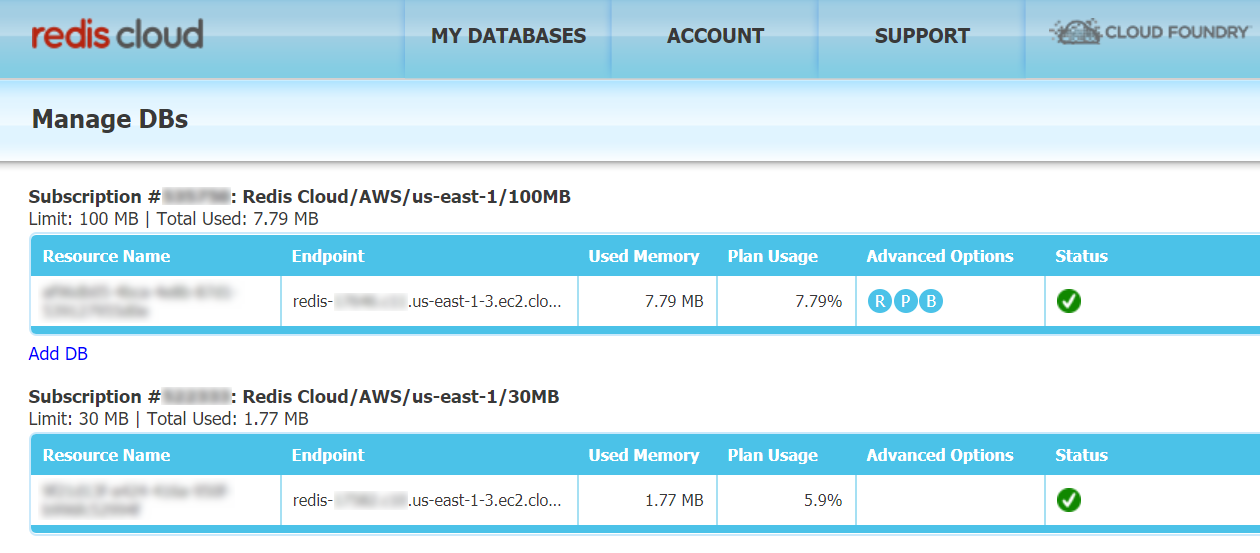Image resolution: width=1260 pixels, height=553 pixels.
Task: Click the 100MB subscription title
Action: coord(300,197)
